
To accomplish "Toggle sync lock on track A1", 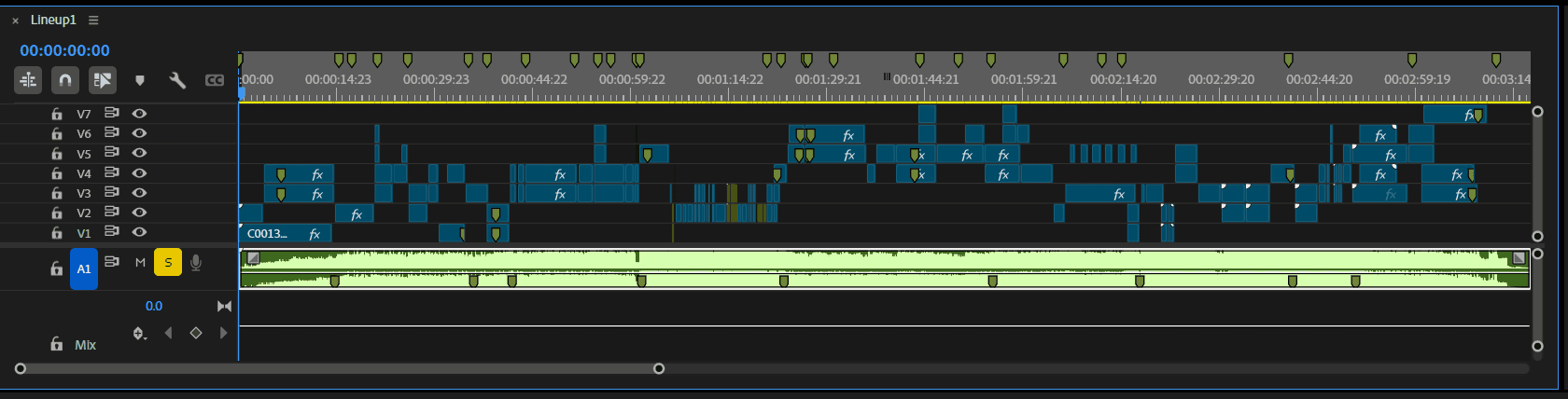I will coord(112,262).
